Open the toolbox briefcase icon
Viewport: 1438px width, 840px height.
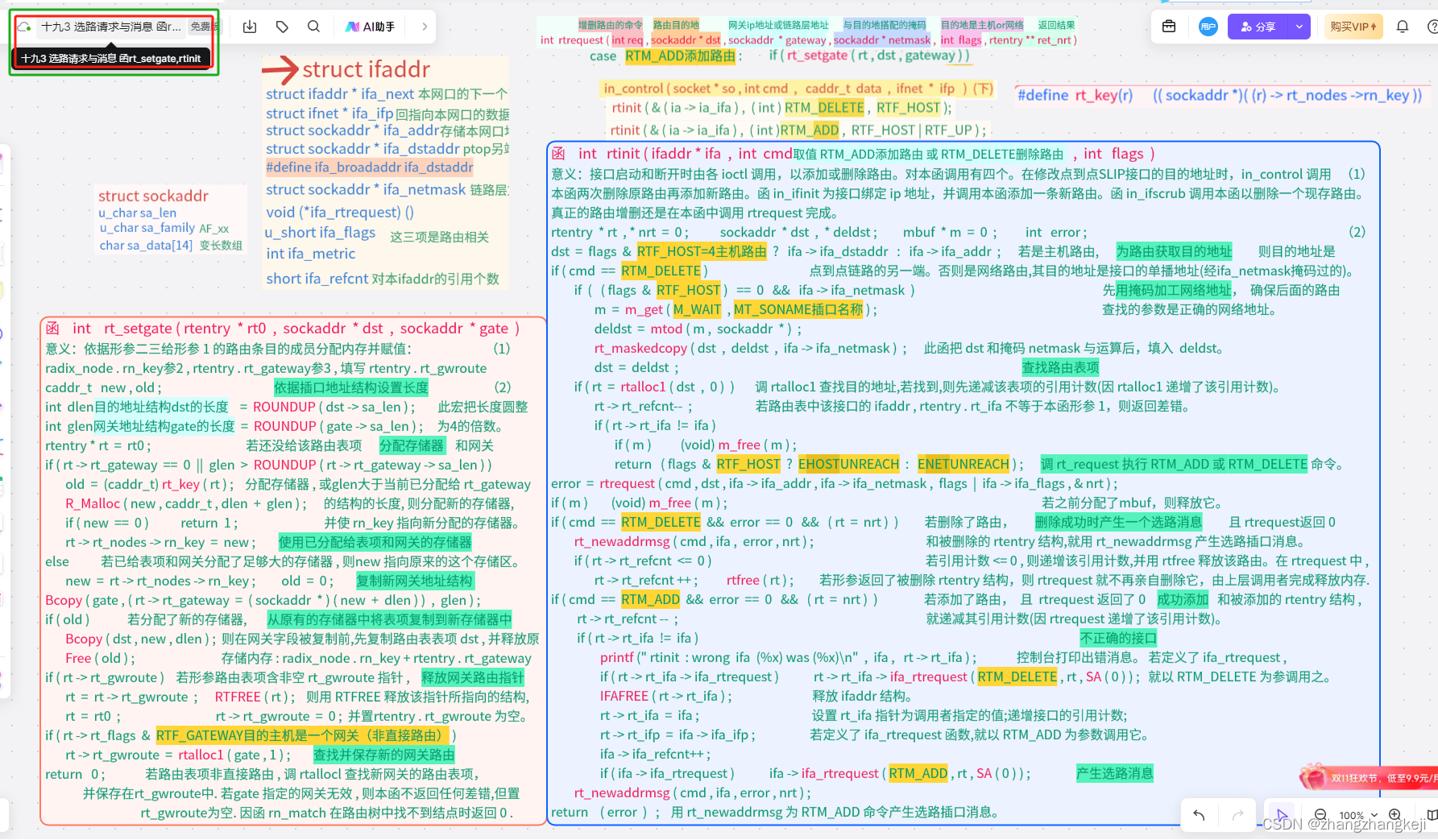(1169, 27)
